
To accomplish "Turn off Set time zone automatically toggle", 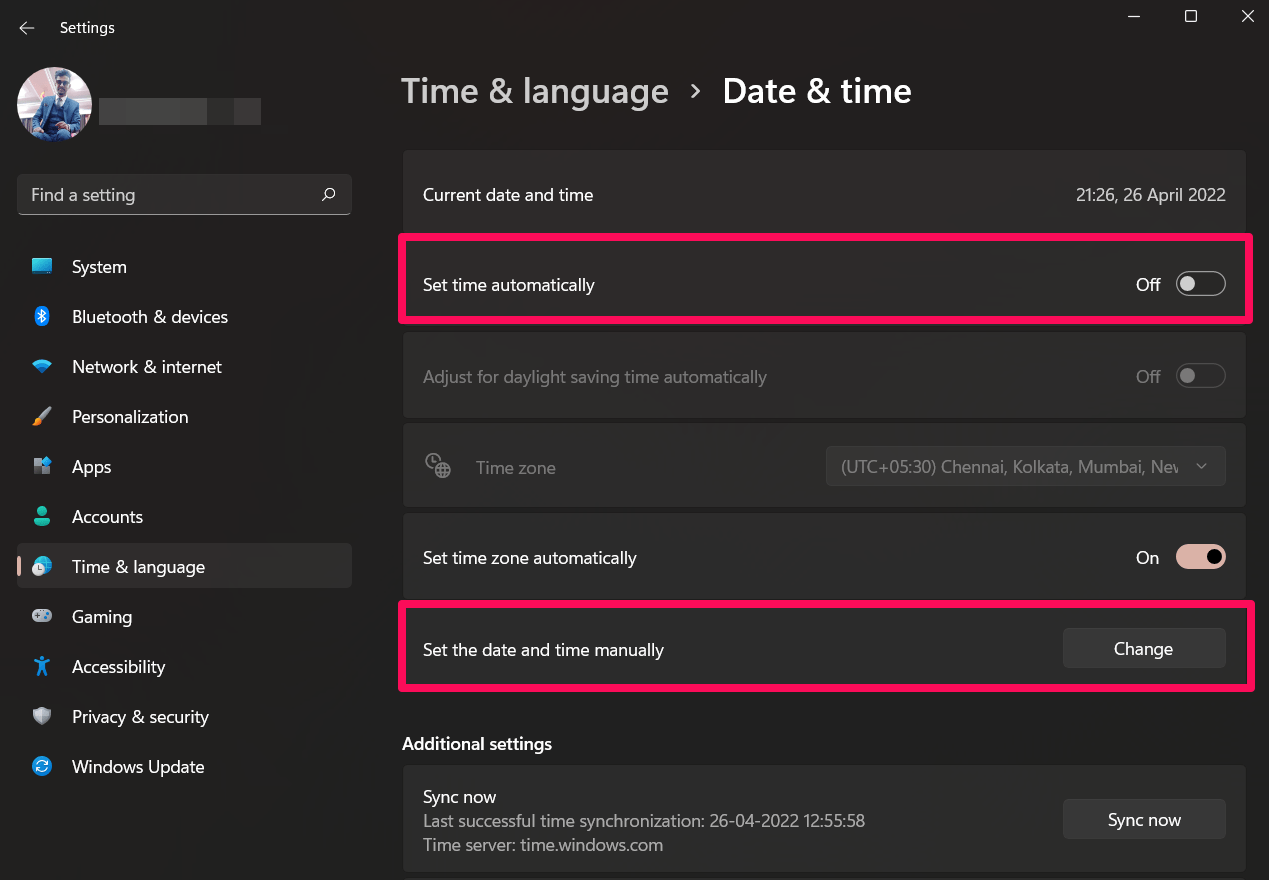I will 1200,558.
